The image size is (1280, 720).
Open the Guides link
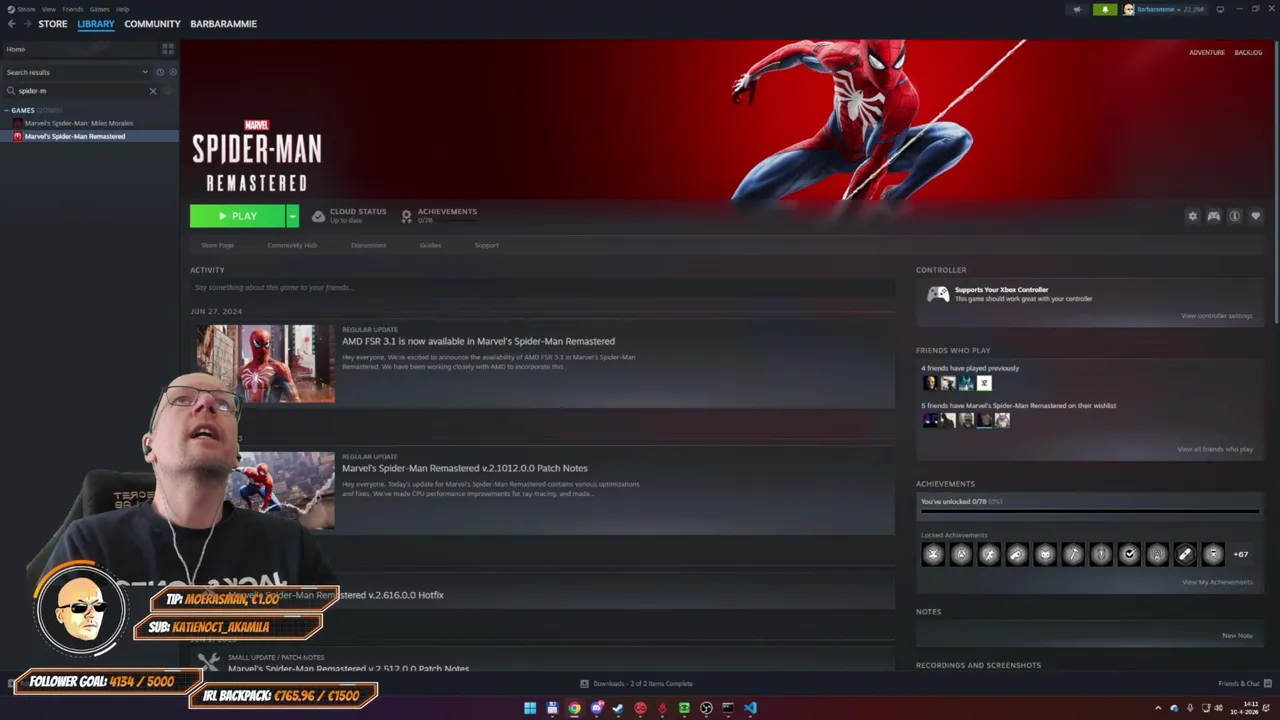click(x=430, y=245)
